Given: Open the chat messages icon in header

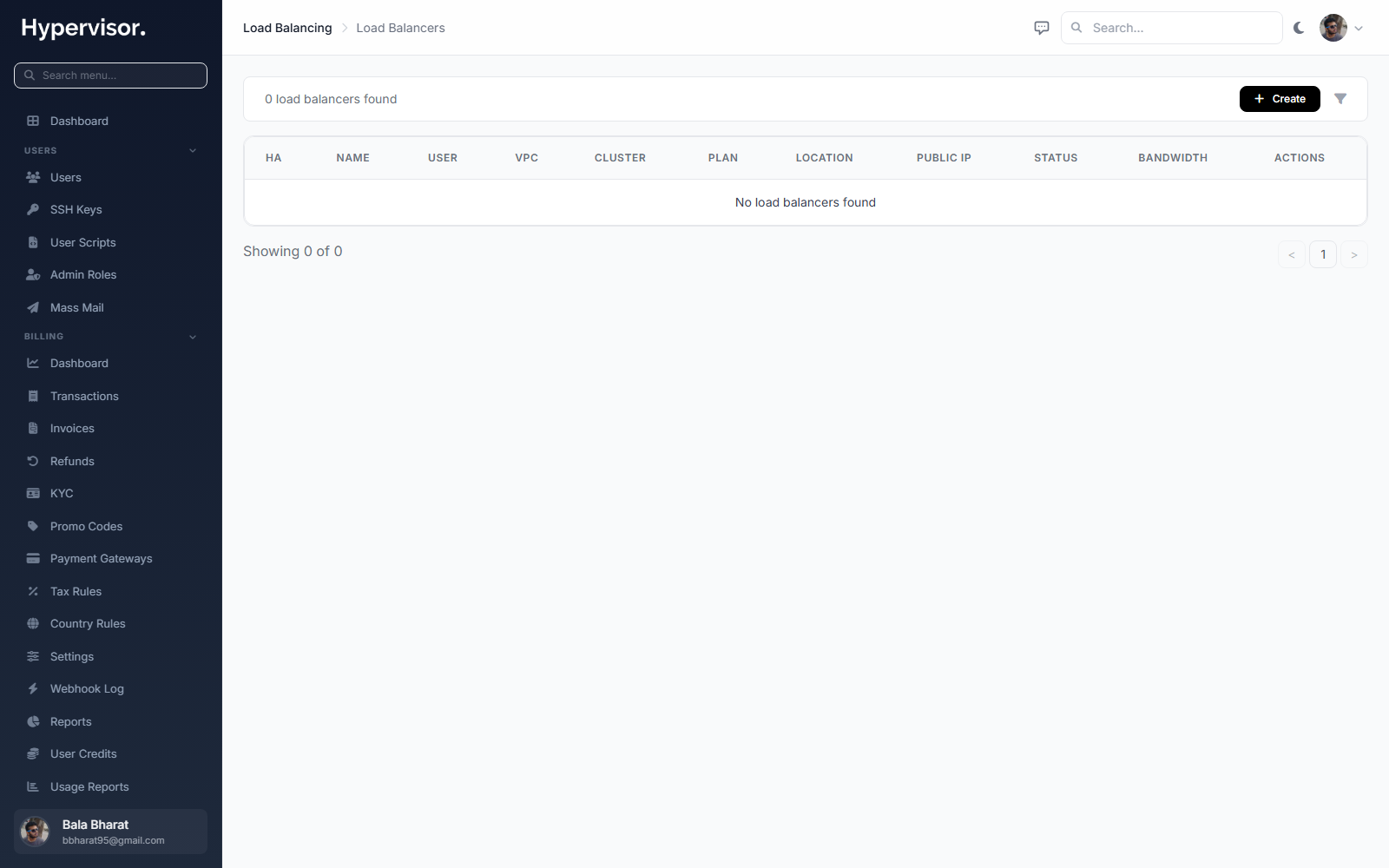Looking at the screenshot, I should tap(1042, 28).
